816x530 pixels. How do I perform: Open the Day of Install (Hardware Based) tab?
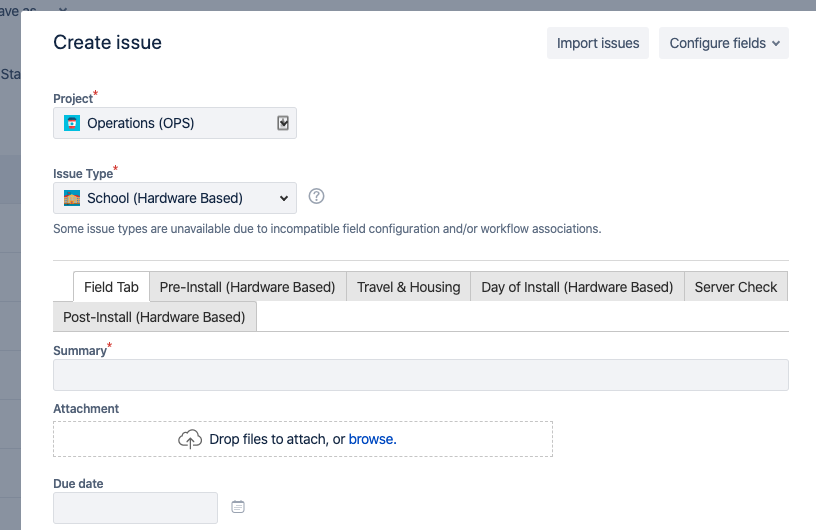(x=577, y=287)
